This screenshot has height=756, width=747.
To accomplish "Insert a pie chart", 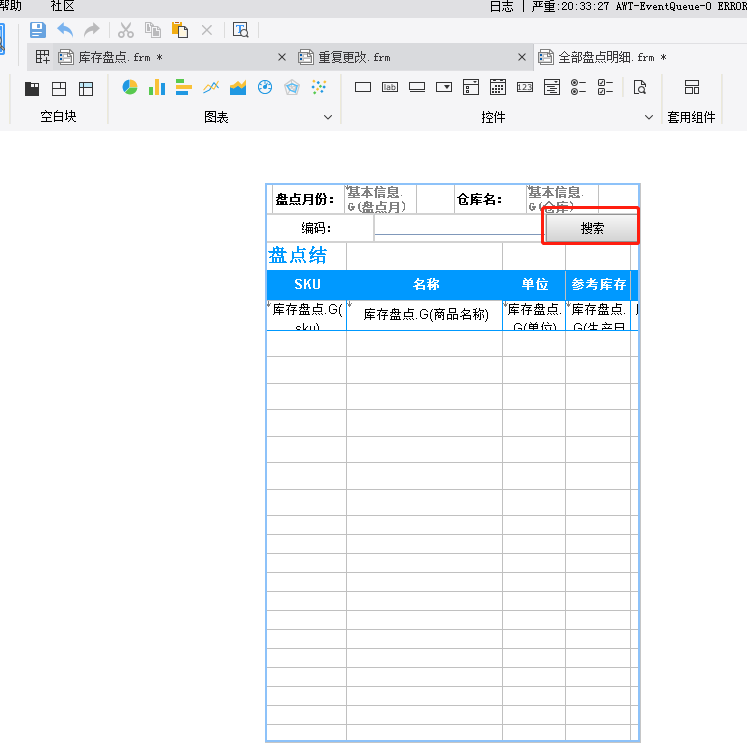I will click(130, 88).
